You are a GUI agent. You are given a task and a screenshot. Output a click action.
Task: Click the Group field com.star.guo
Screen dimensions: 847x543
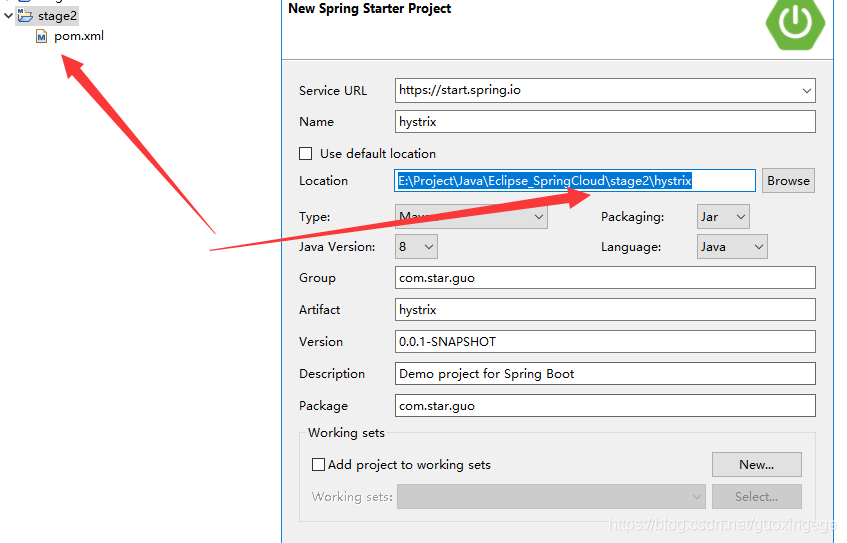pyautogui.click(x=605, y=278)
